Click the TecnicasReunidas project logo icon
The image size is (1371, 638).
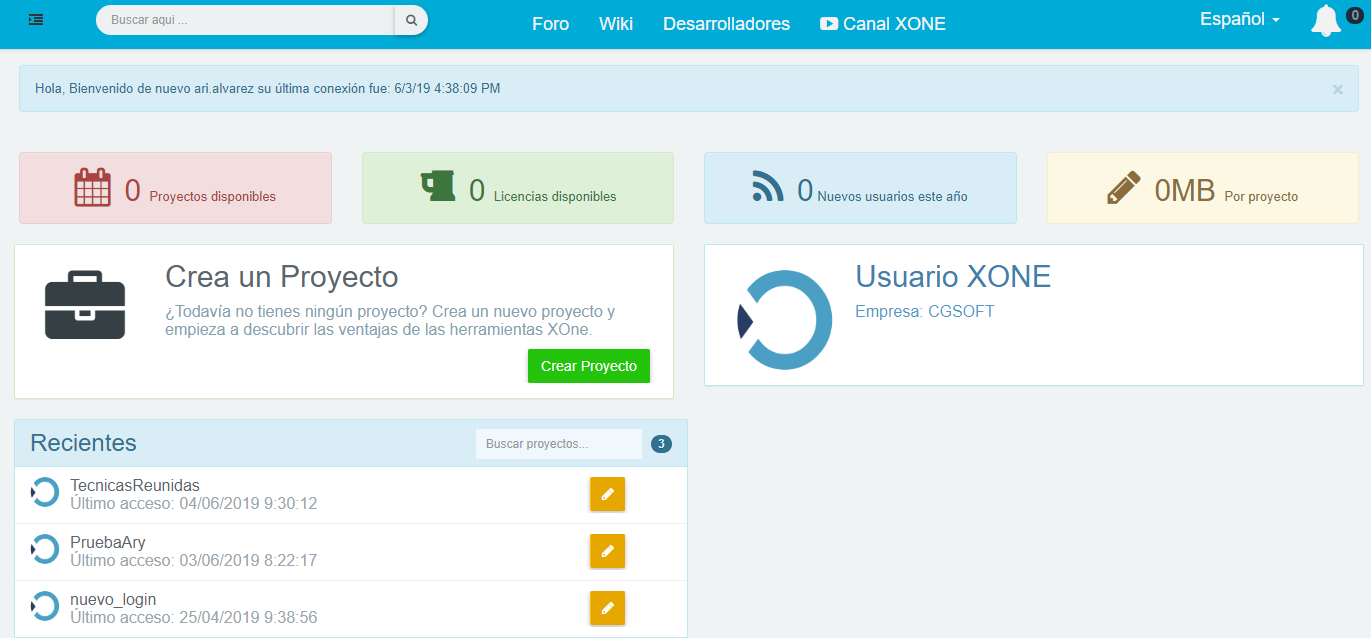click(x=45, y=492)
